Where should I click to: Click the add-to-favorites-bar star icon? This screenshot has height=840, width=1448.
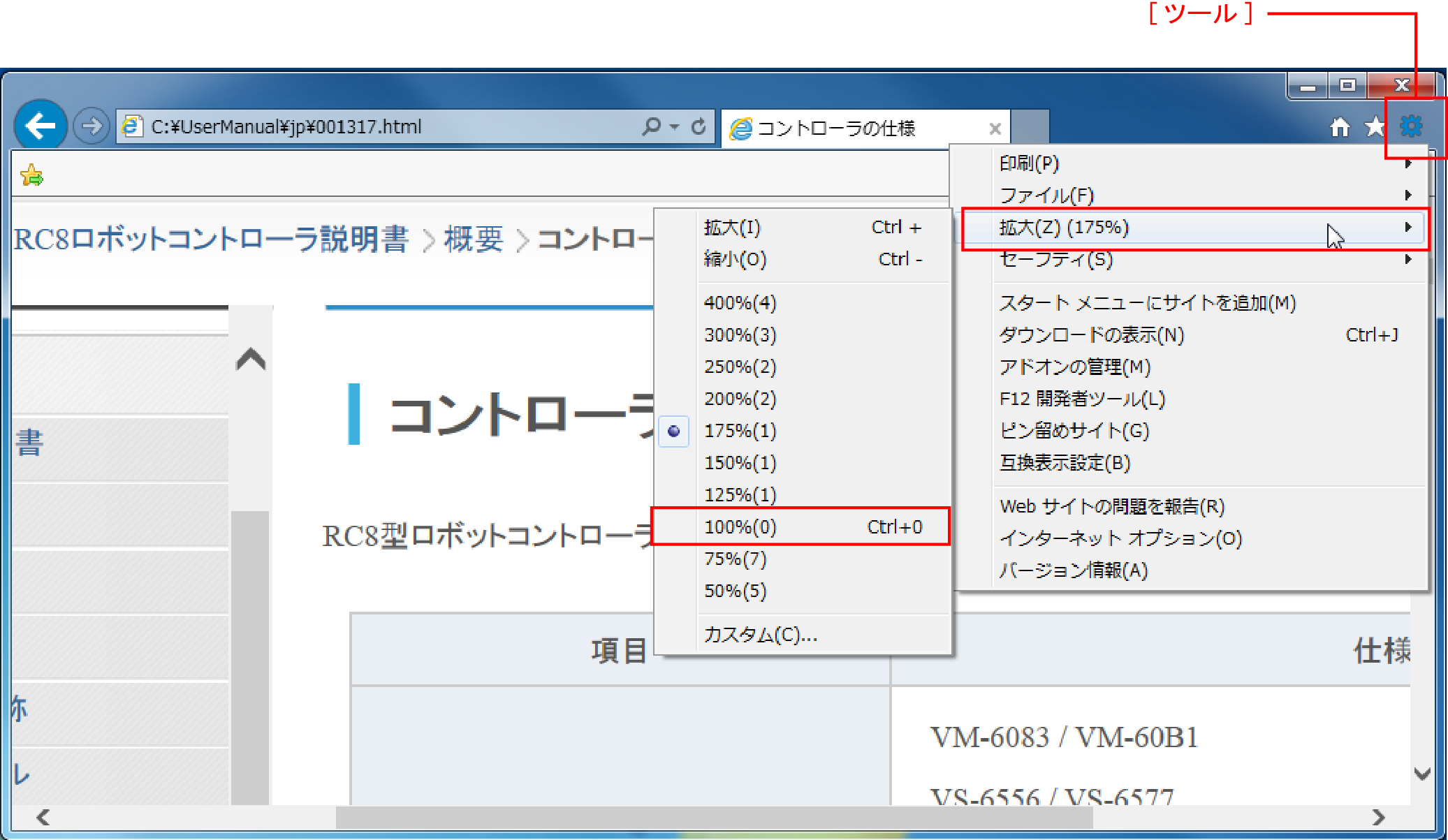click(x=31, y=175)
